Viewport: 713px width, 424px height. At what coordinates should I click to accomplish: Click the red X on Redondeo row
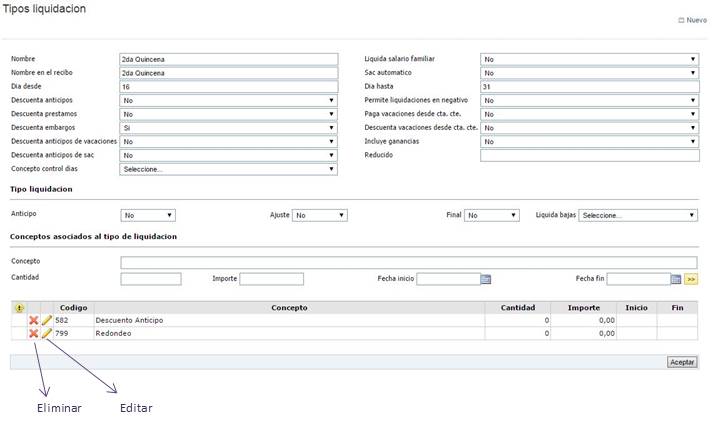pyautogui.click(x=33, y=333)
